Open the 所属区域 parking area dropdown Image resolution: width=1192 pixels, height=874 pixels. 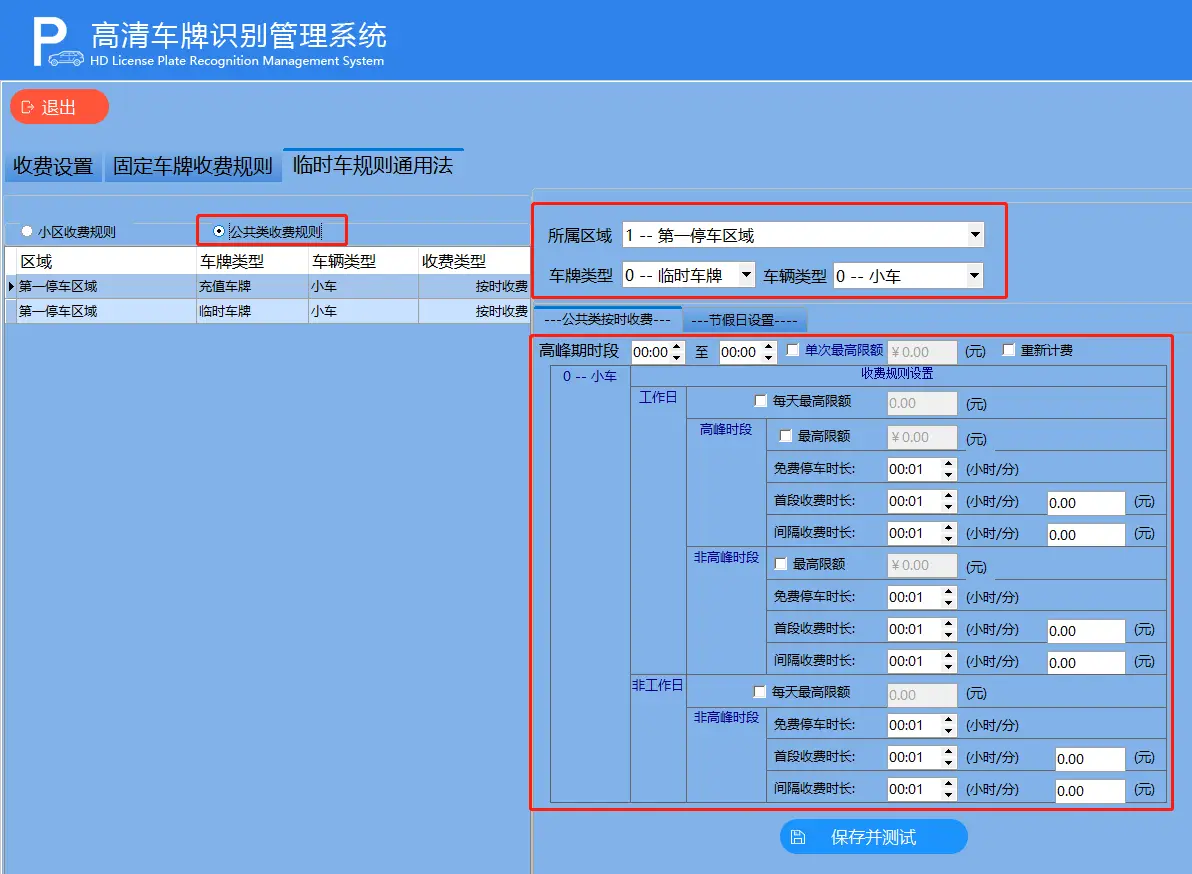click(975, 235)
